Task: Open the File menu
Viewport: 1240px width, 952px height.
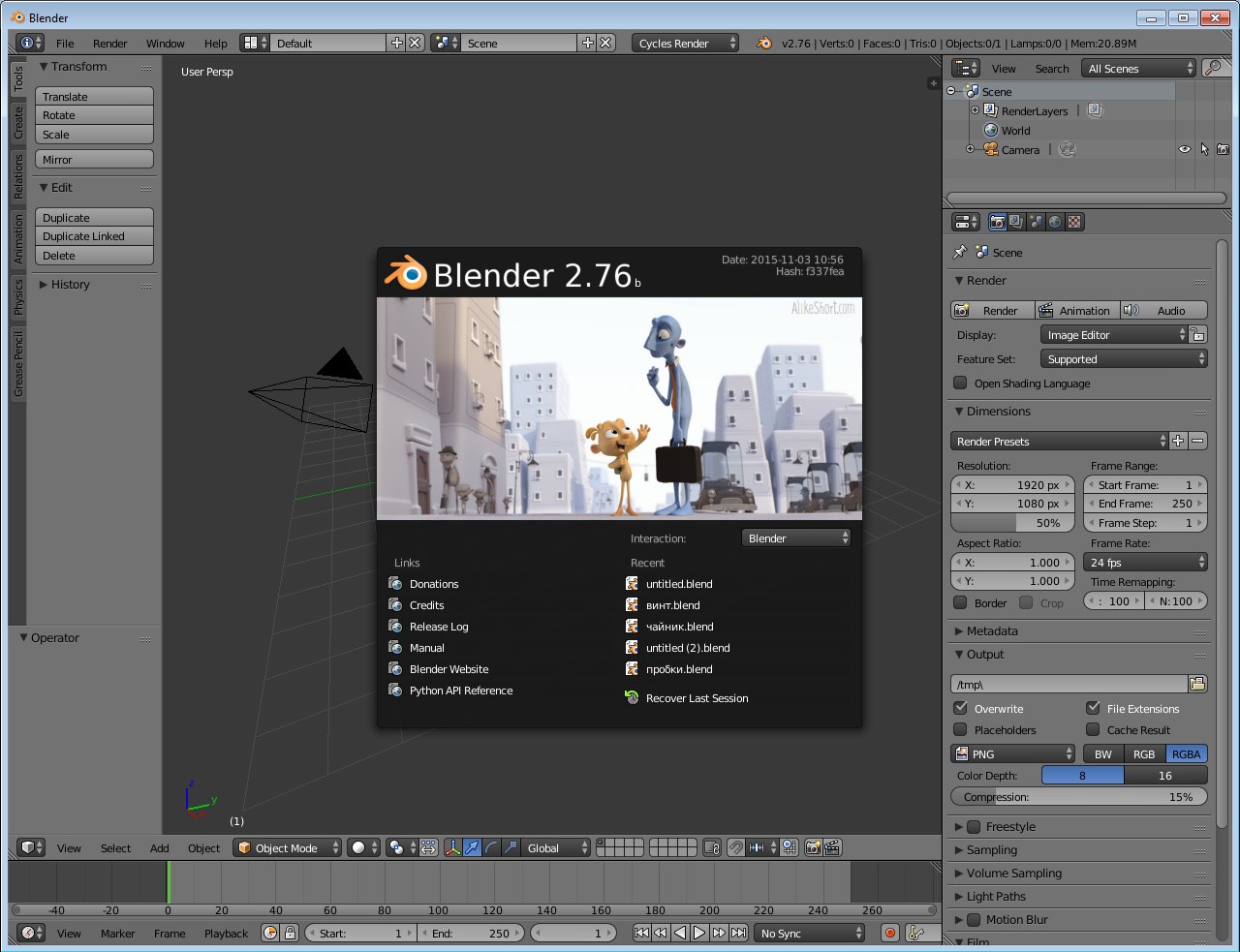Action: (65, 43)
